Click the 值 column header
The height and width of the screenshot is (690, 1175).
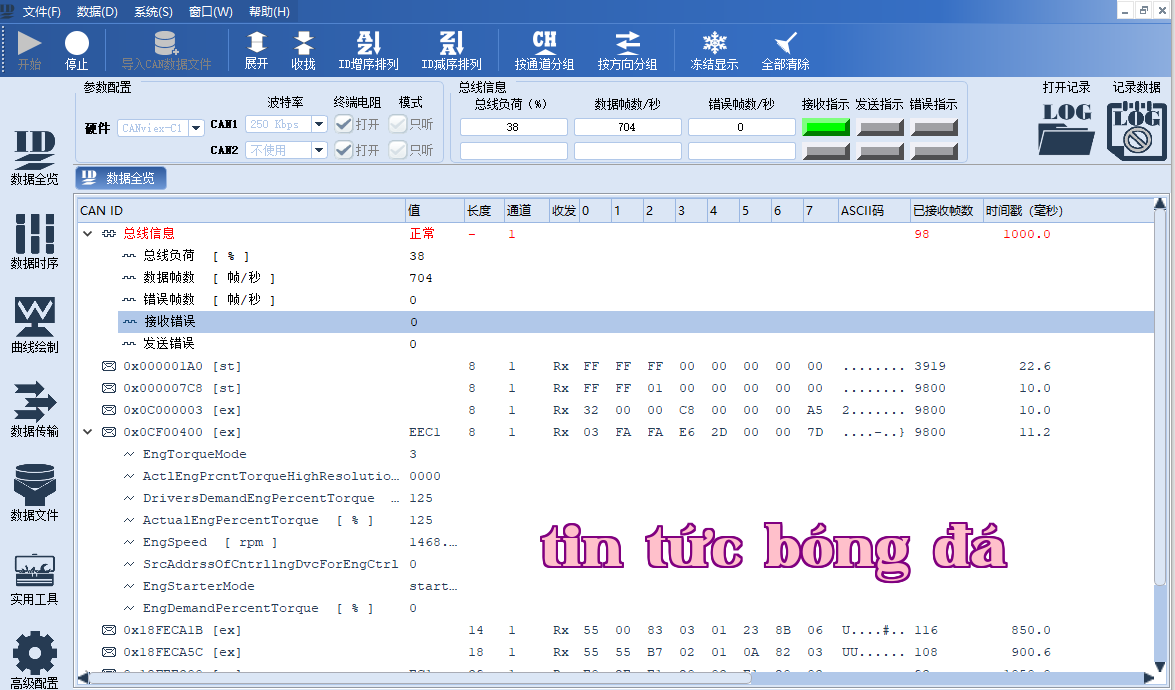pyautogui.click(x=435, y=211)
